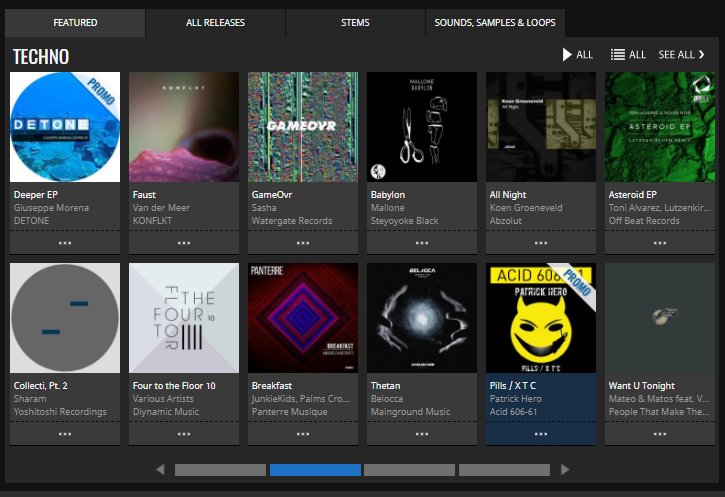Expand options under Collecti, Pt. 2
The image size is (725, 497).
click(x=65, y=434)
